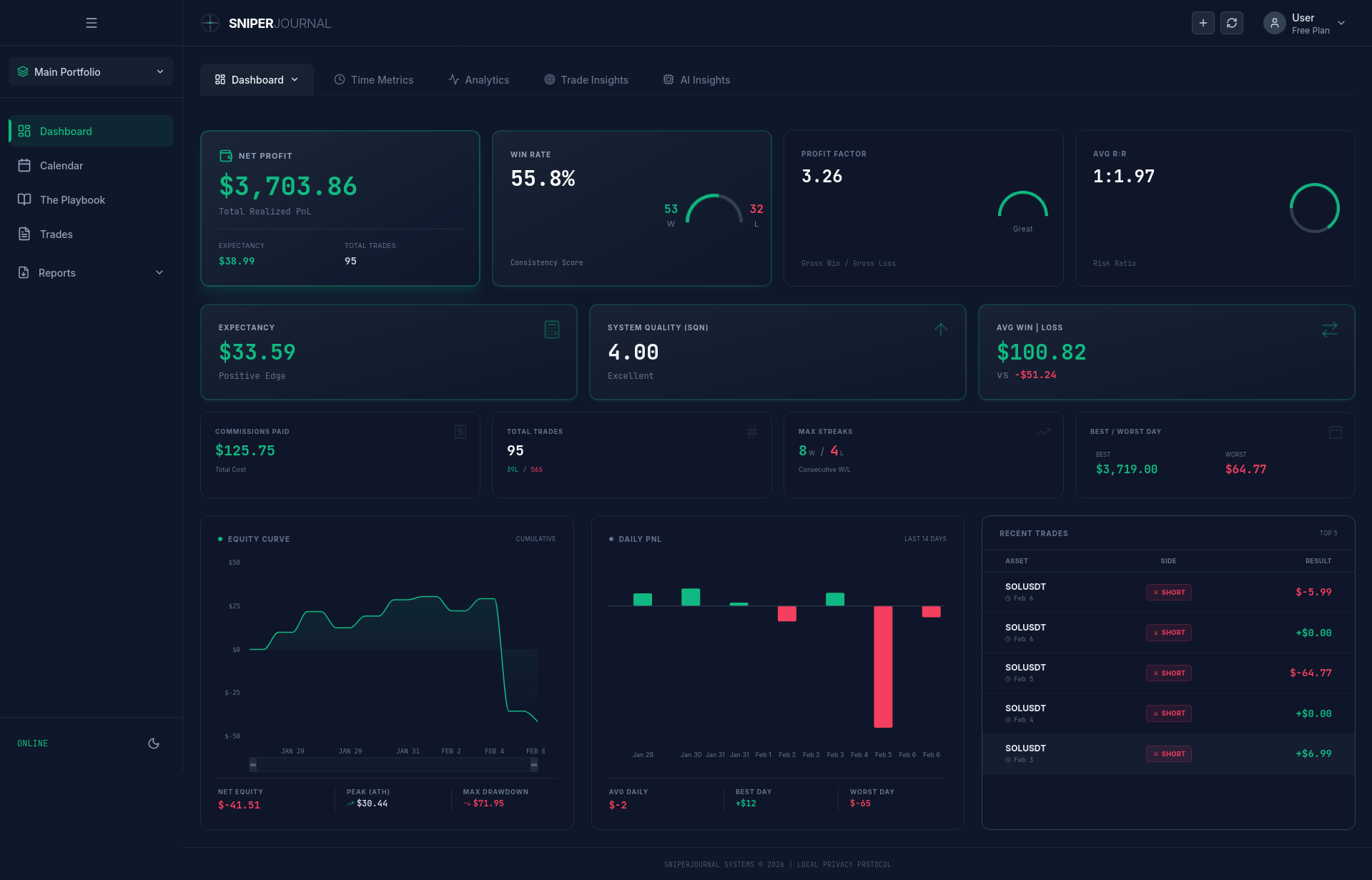Open the Dashboard tab chevron dropdown
The width and height of the screenshot is (1372, 880).
tap(295, 79)
